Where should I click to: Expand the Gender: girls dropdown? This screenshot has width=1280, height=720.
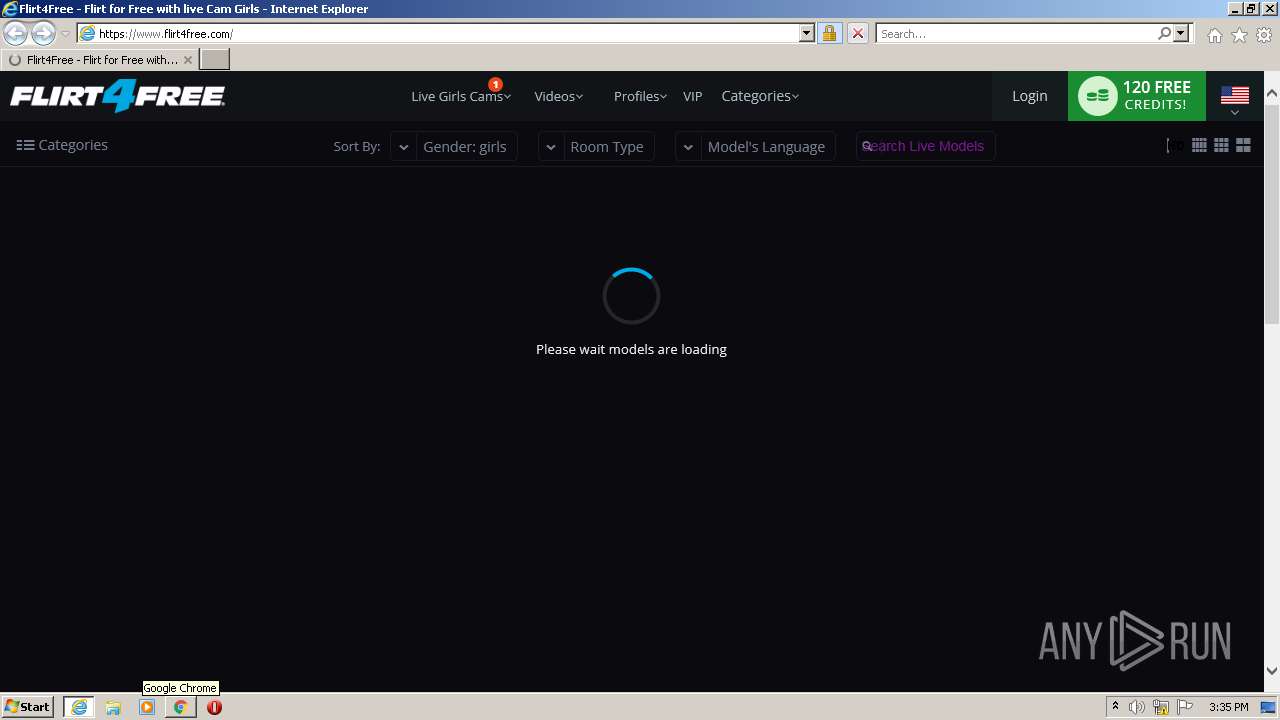[x=454, y=146]
